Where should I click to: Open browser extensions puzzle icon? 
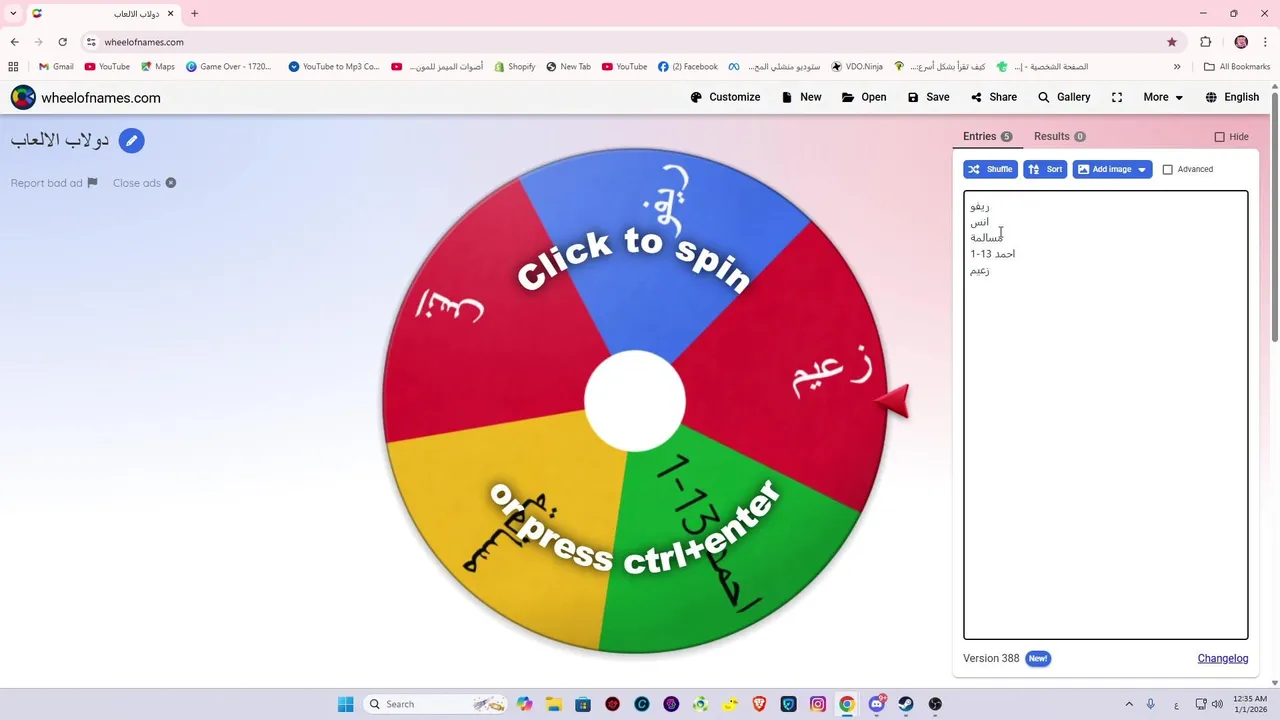[1205, 42]
